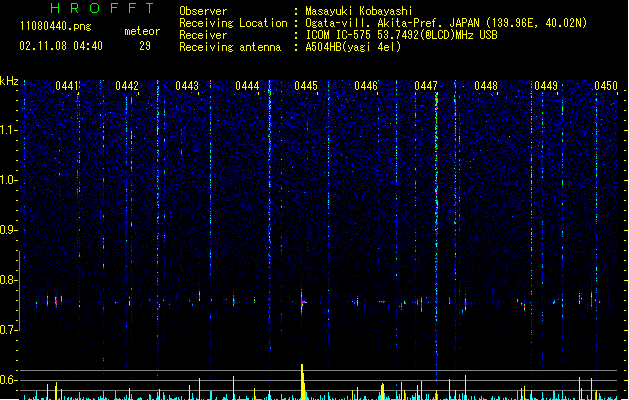Click the antenna text A504HB(yagi 4el)

353,47
